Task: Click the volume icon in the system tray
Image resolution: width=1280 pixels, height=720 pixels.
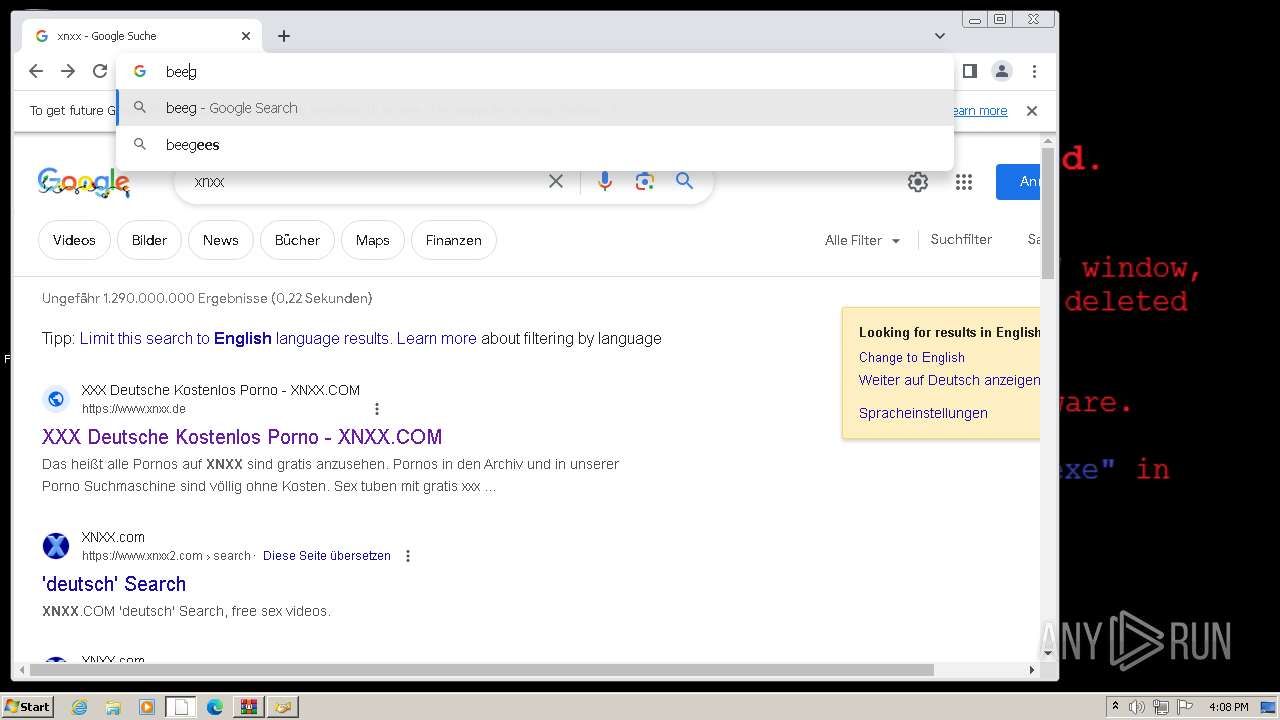Action: 1137,707
